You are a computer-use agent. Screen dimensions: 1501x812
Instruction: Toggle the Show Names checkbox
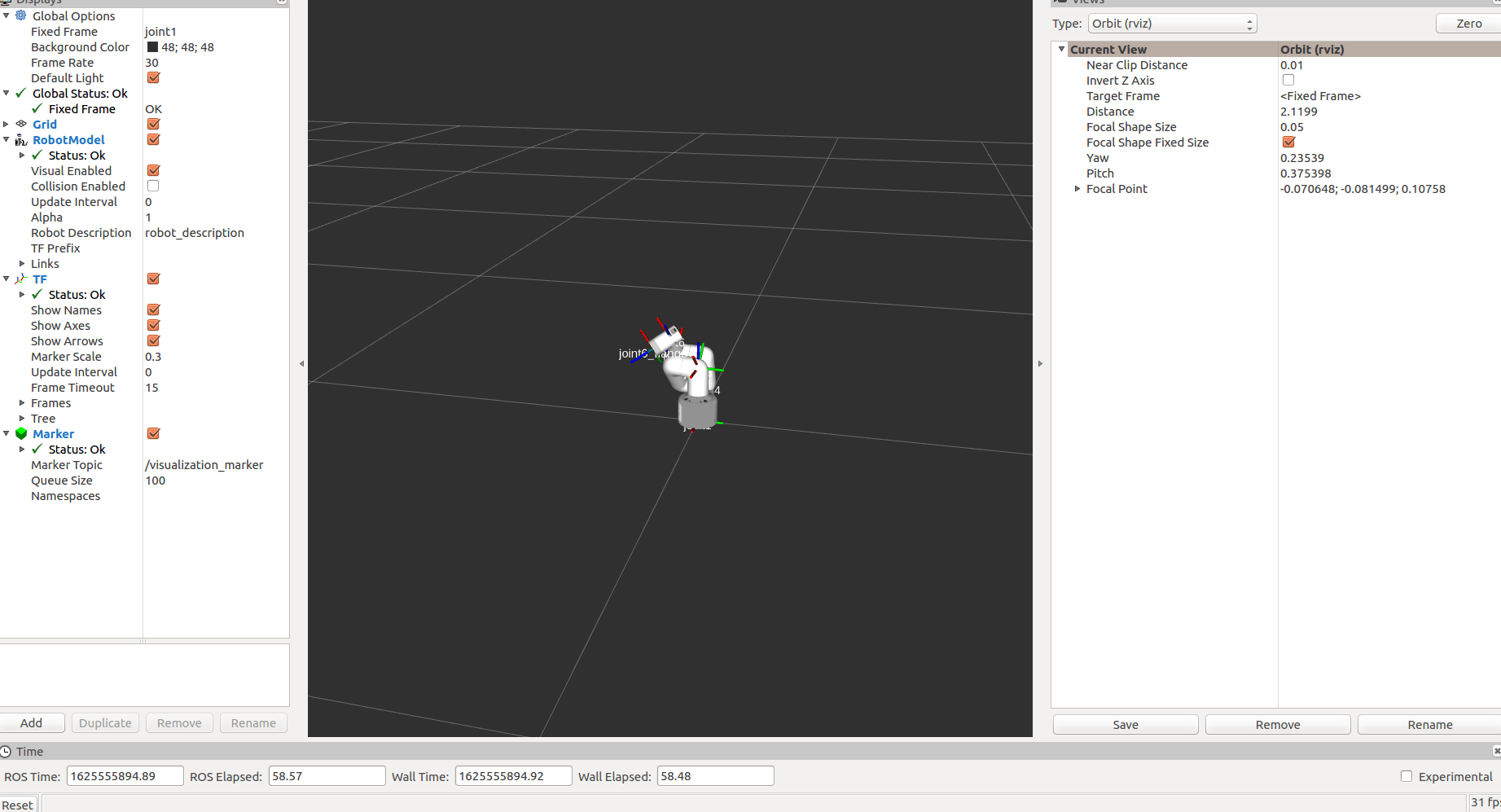click(153, 310)
